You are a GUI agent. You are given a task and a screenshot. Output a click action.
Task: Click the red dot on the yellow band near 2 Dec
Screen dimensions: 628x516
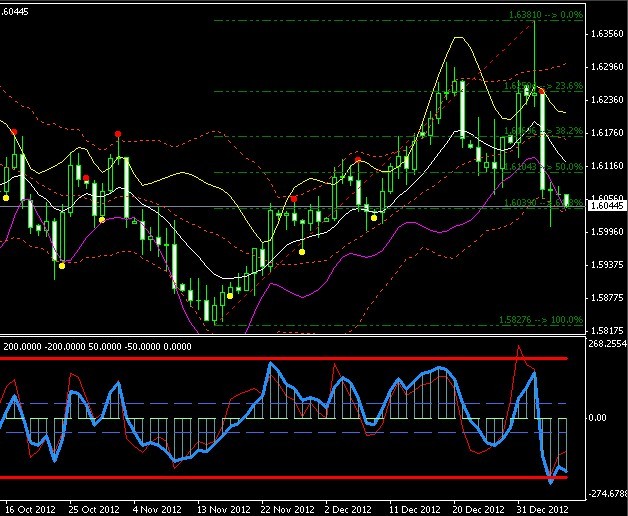click(358, 160)
